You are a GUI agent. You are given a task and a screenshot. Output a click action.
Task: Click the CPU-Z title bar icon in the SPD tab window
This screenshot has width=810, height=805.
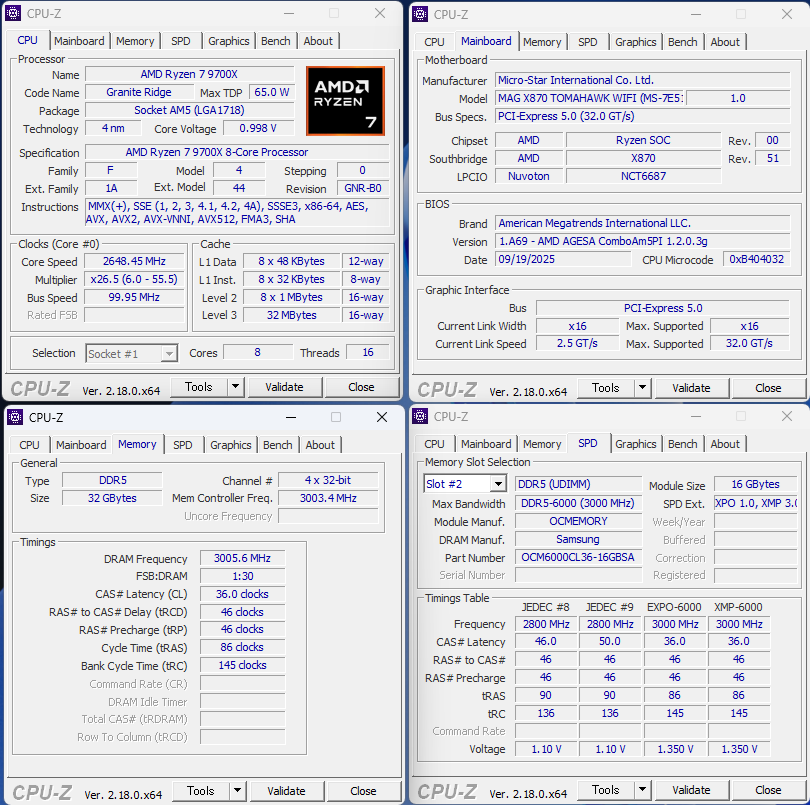click(x=421, y=416)
